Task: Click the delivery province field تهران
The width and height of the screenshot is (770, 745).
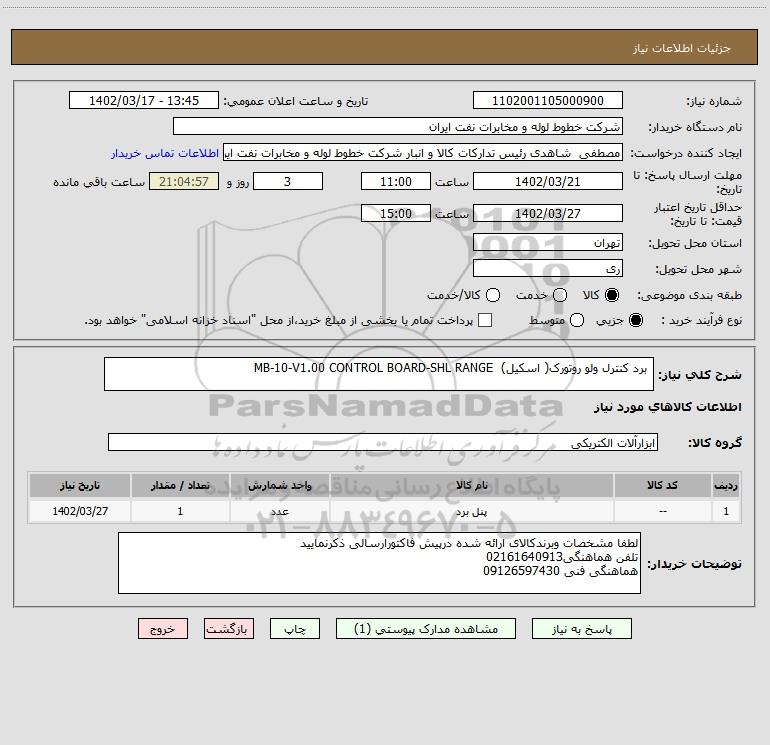Action: (x=548, y=242)
